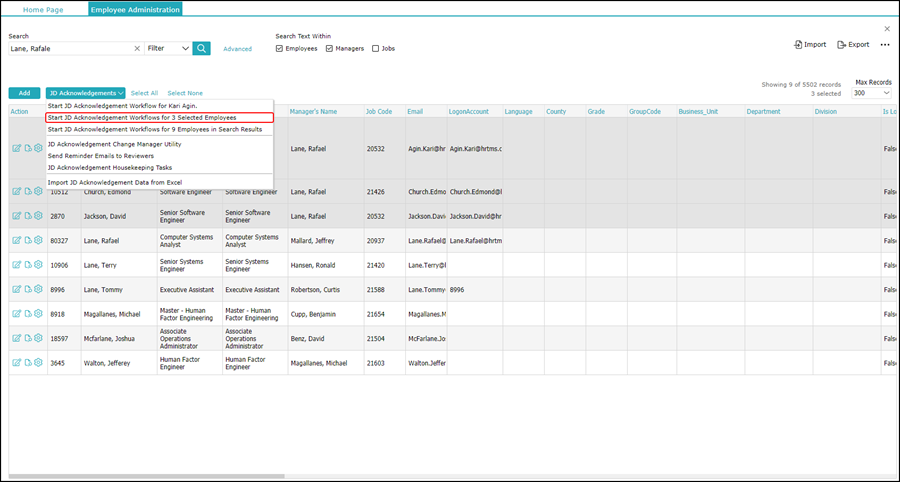Click the edit icon for Lane, Rafael row
This screenshot has width=900, height=482.
pos(16,240)
